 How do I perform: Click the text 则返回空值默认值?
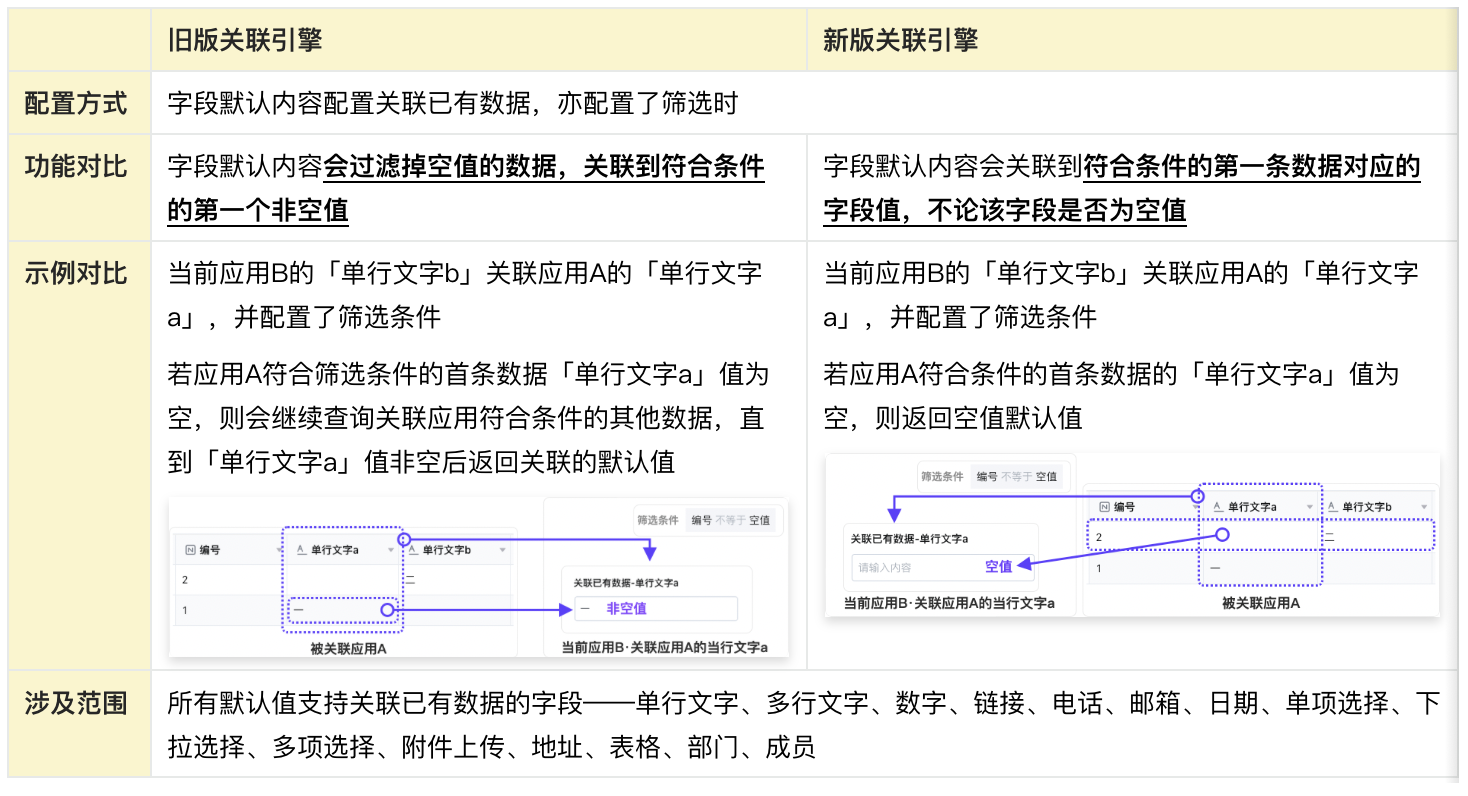[x=979, y=417]
